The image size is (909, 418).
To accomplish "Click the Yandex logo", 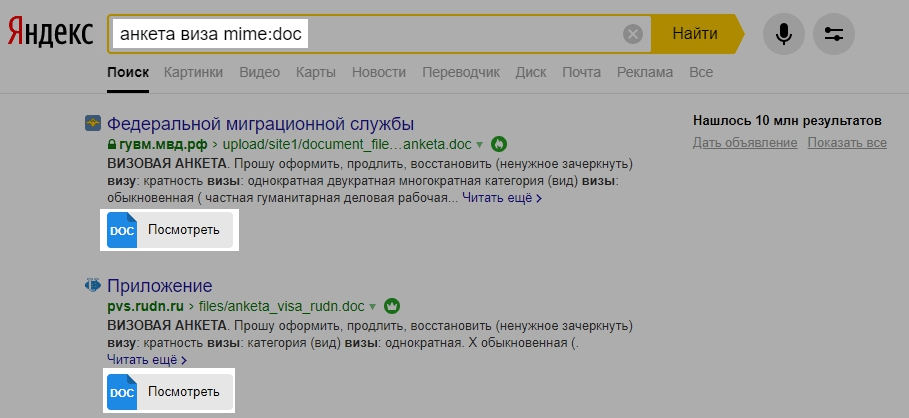I will coord(50,34).
